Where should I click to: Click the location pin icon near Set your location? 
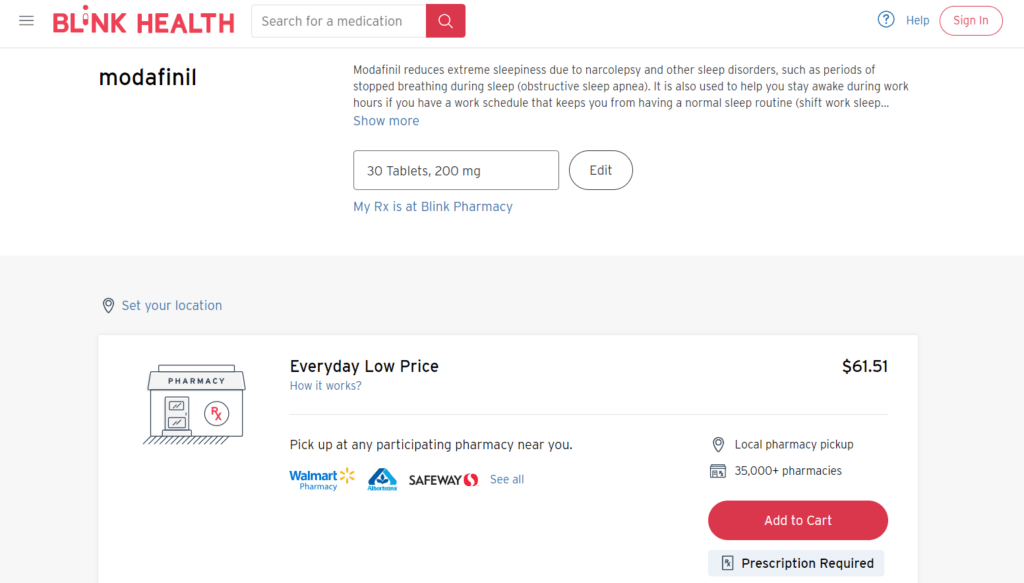point(108,305)
